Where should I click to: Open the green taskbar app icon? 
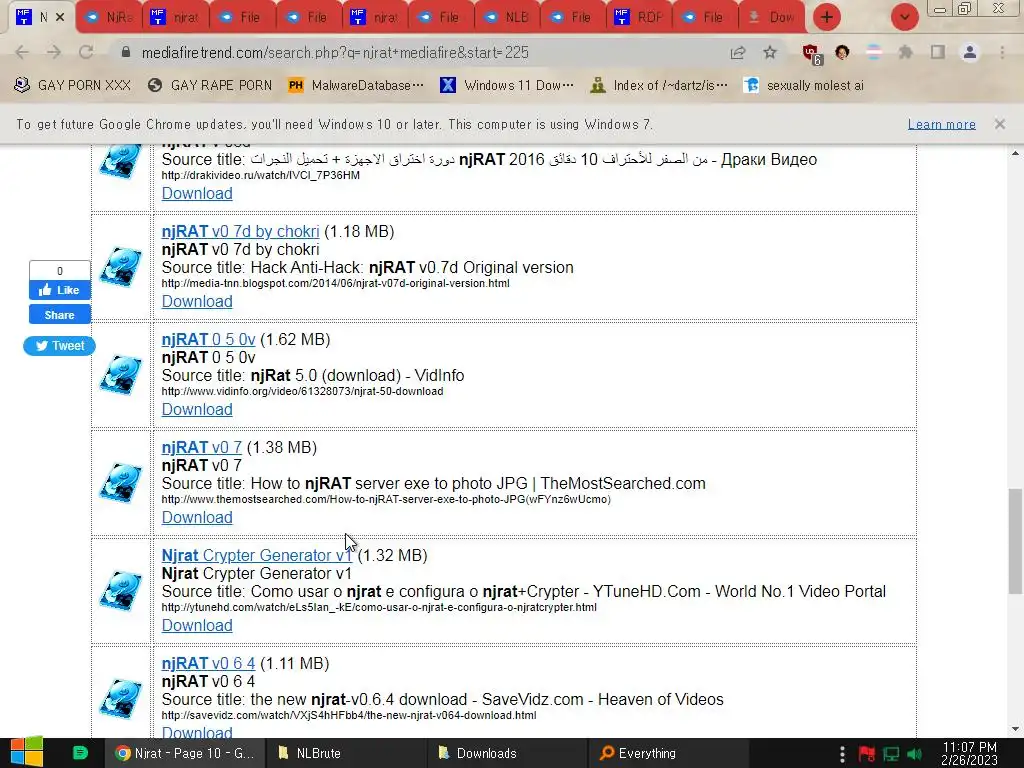pyautogui.click(x=80, y=753)
